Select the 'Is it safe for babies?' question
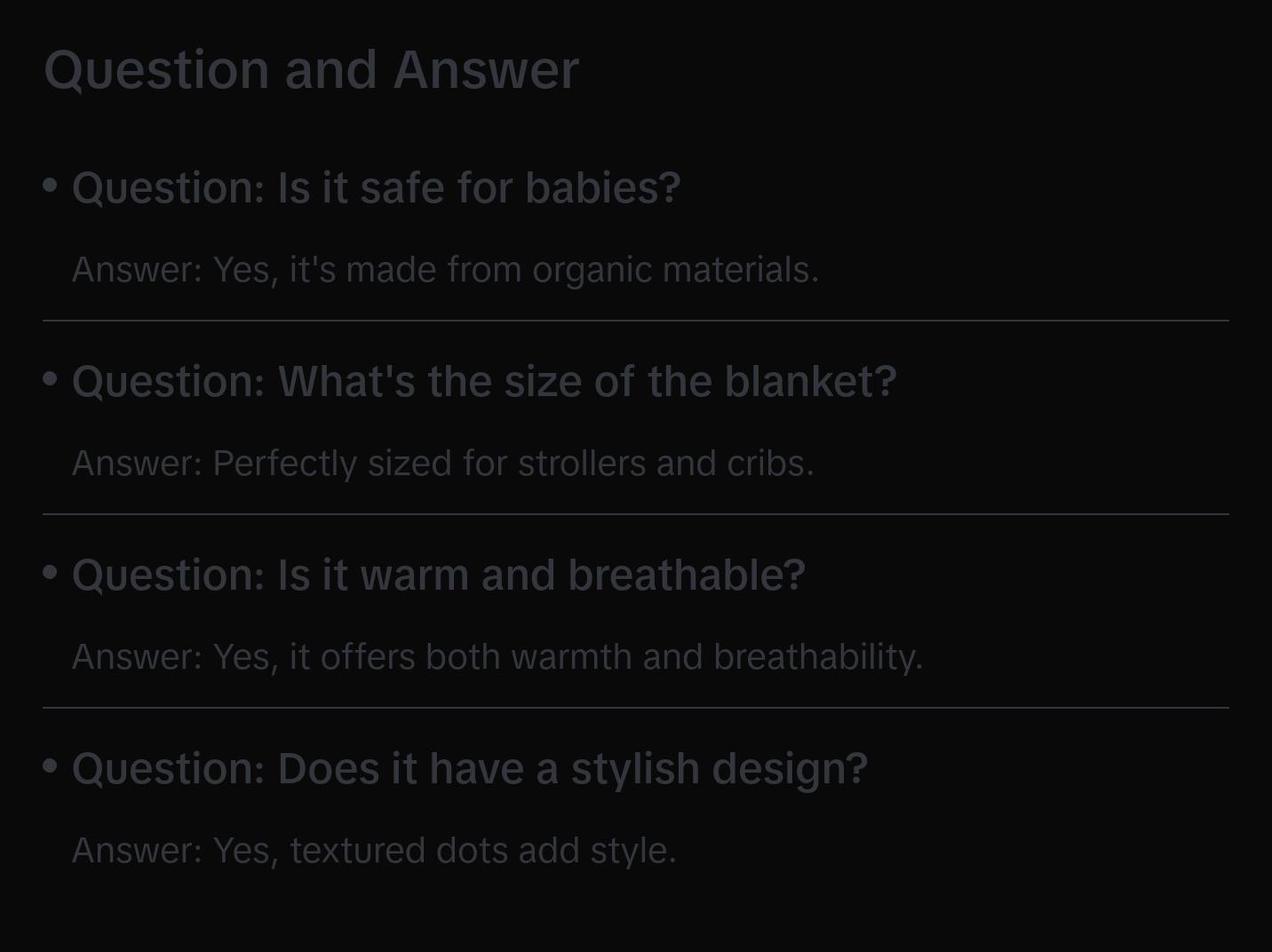 (376, 188)
